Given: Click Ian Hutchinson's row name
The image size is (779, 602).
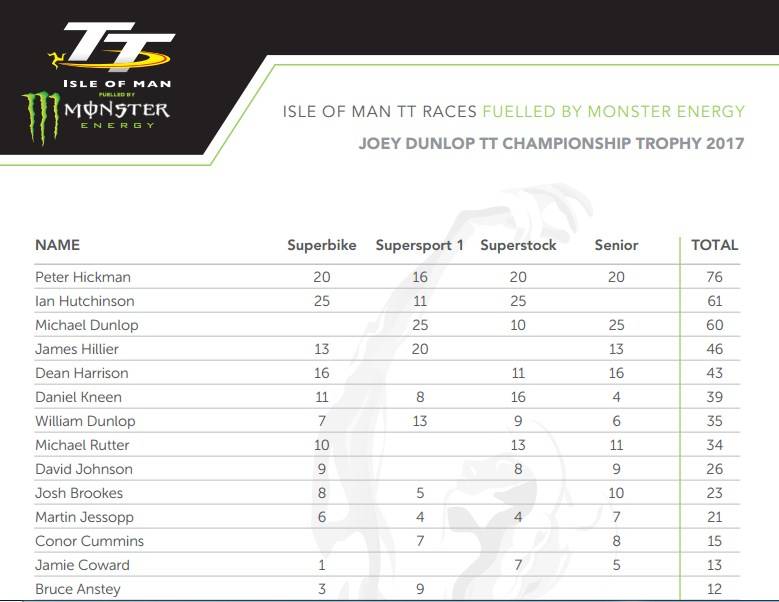Looking at the screenshot, I should 85,301.
